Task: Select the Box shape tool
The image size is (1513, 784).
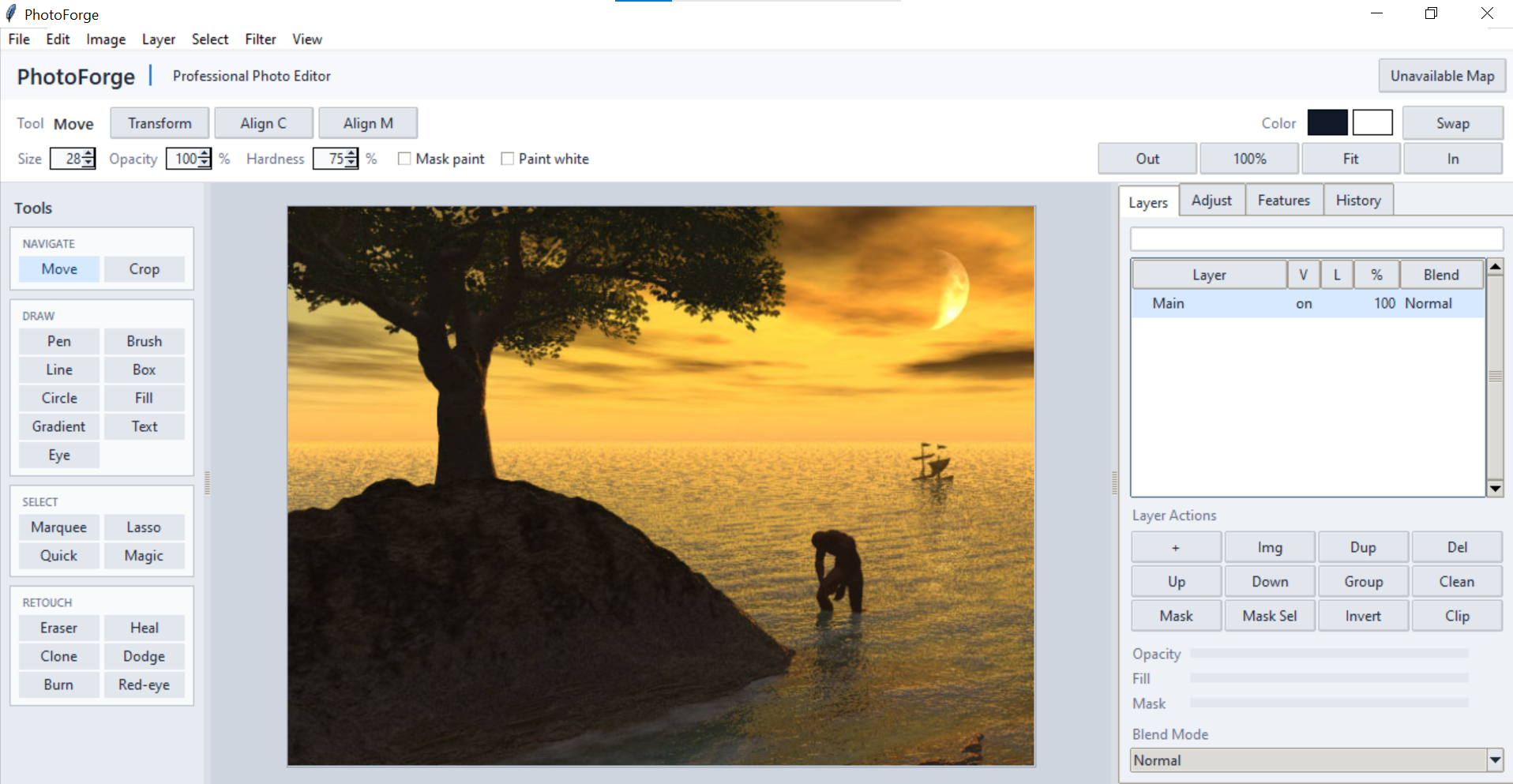Action: point(145,369)
